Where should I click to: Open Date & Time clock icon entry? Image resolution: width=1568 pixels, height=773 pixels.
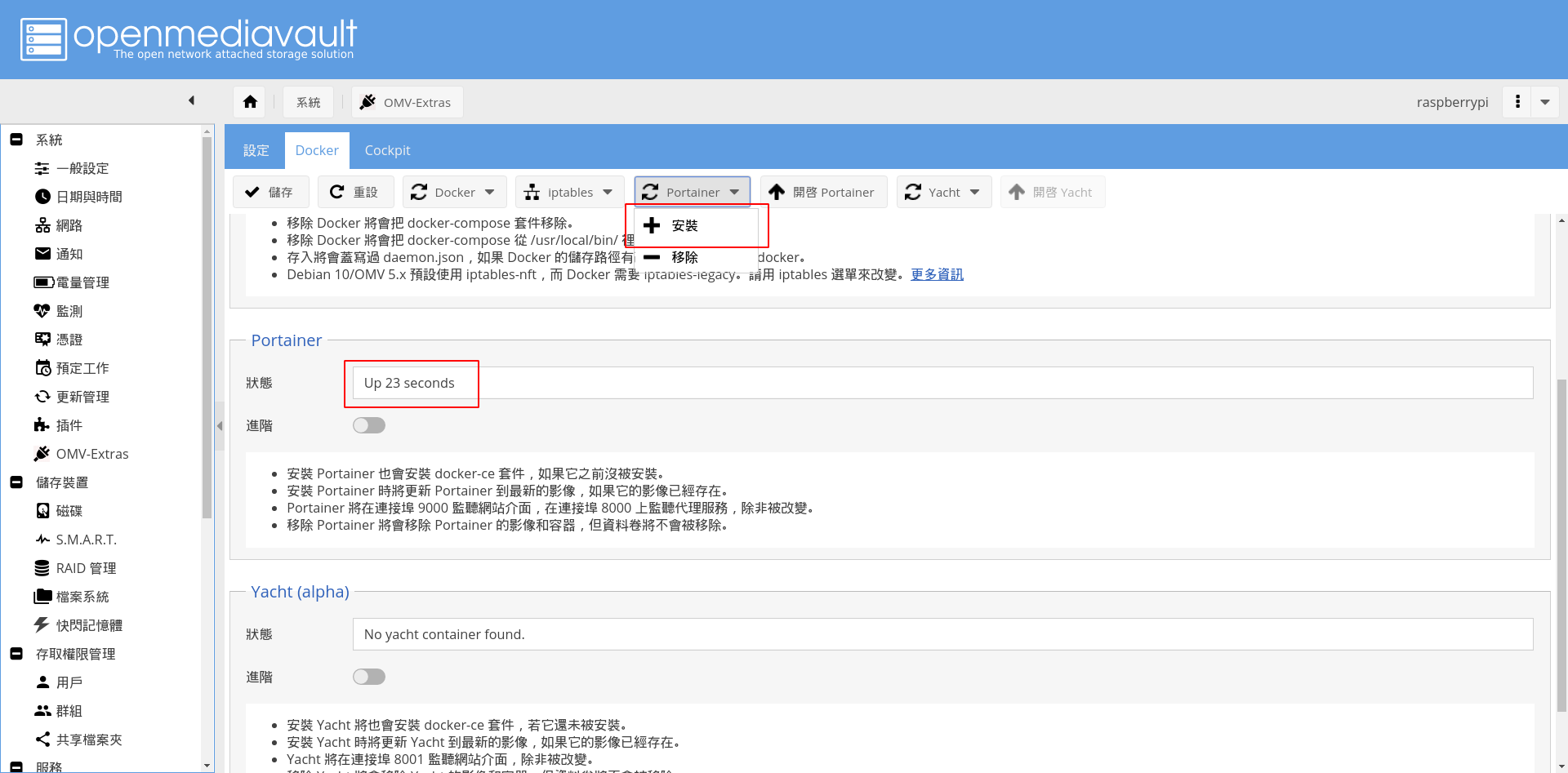[x=42, y=197]
